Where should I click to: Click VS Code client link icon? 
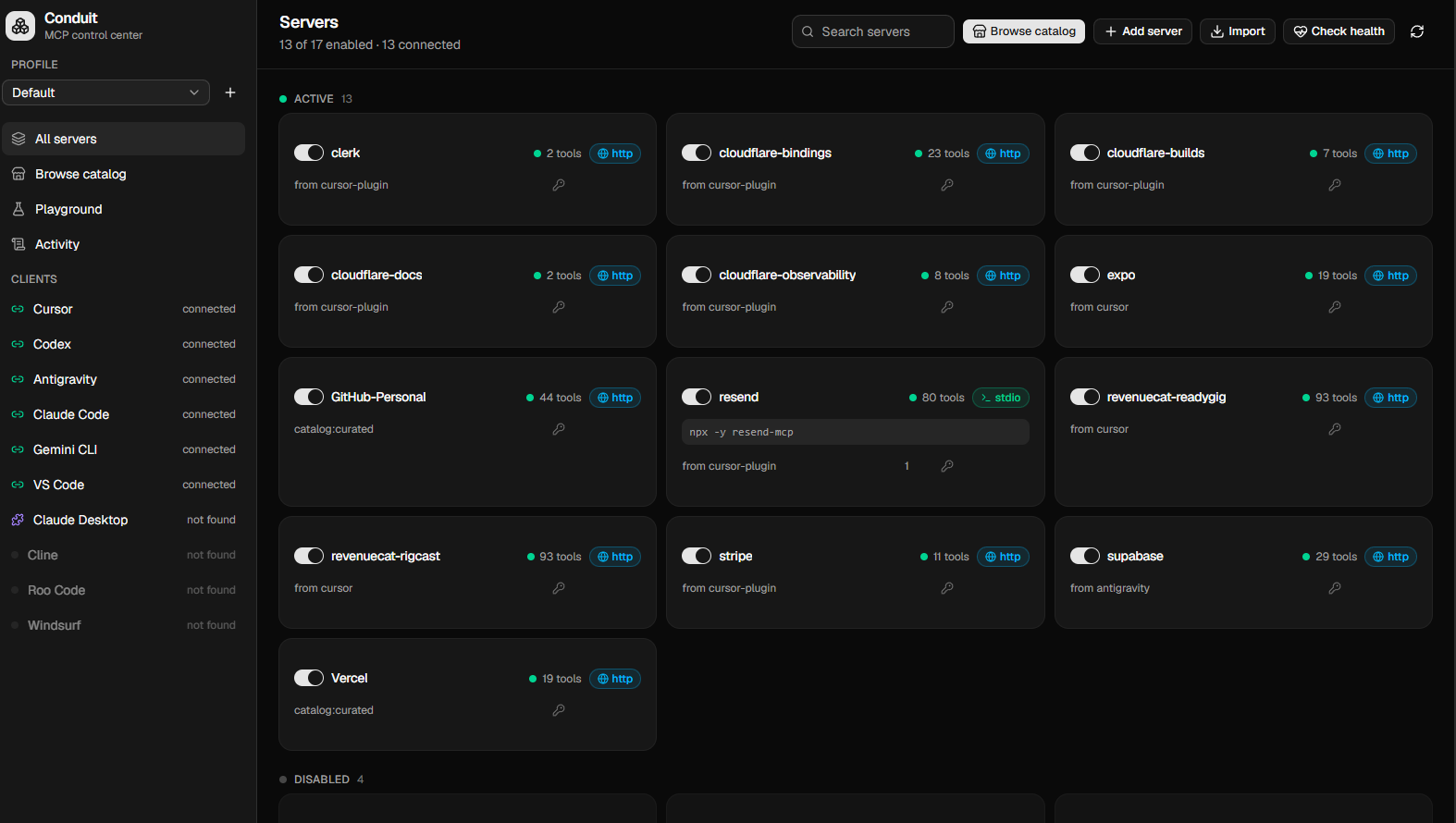click(x=18, y=485)
